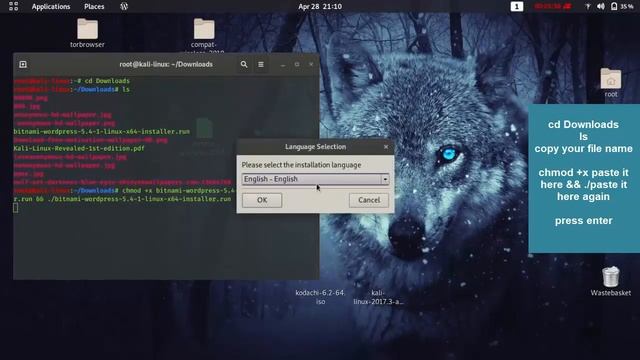Open the root home folder icon

611,83
